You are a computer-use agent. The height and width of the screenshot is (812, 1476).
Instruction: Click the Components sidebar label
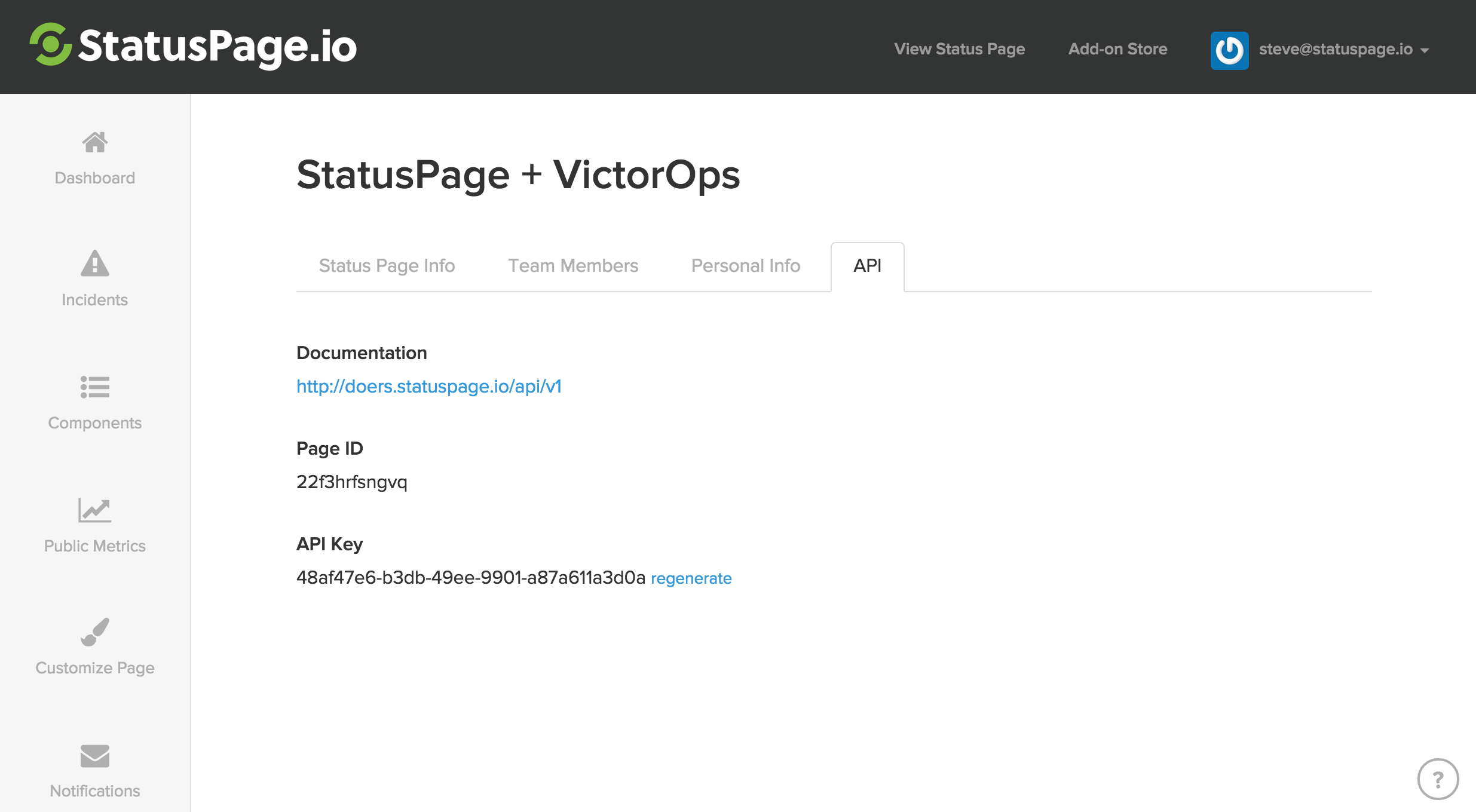click(95, 423)
